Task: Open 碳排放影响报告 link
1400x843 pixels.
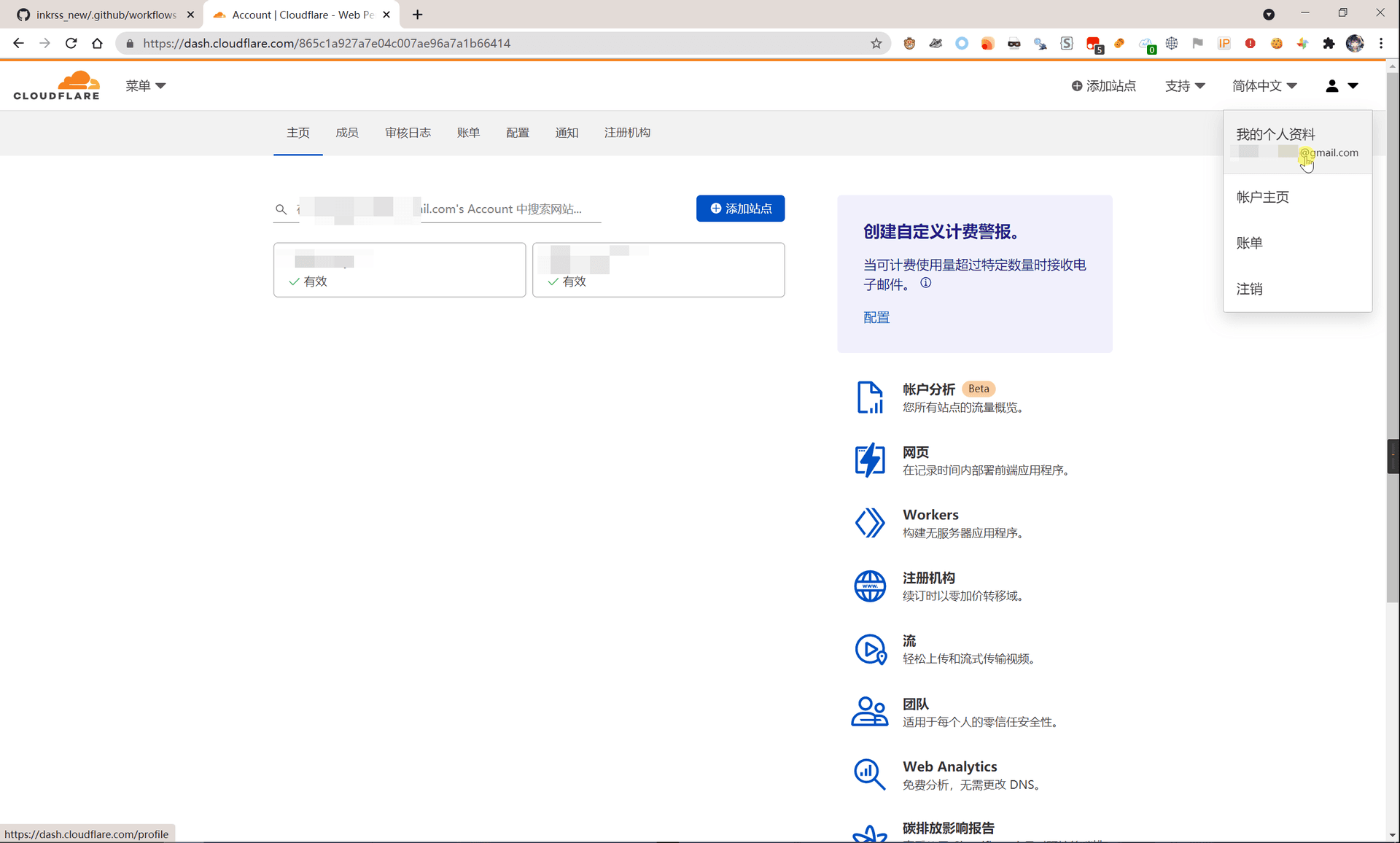Action: (x=948, y=828)
